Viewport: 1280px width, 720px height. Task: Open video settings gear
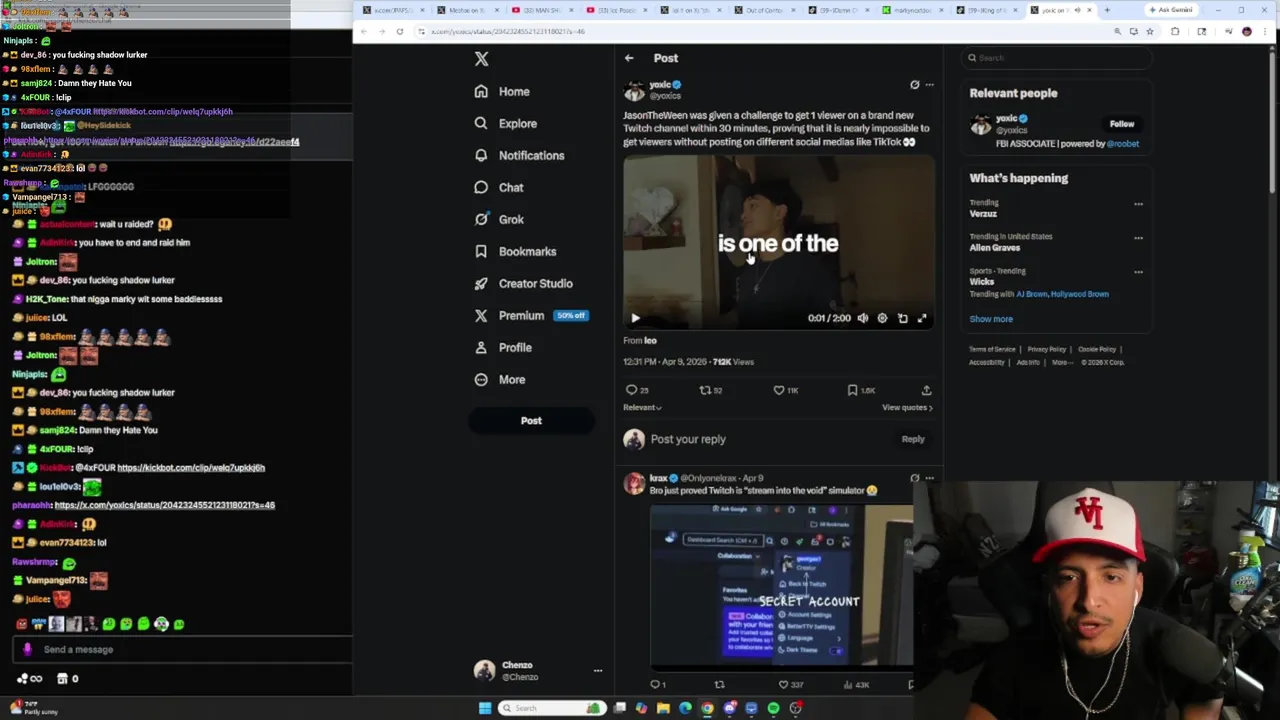[x=882, y=318]
